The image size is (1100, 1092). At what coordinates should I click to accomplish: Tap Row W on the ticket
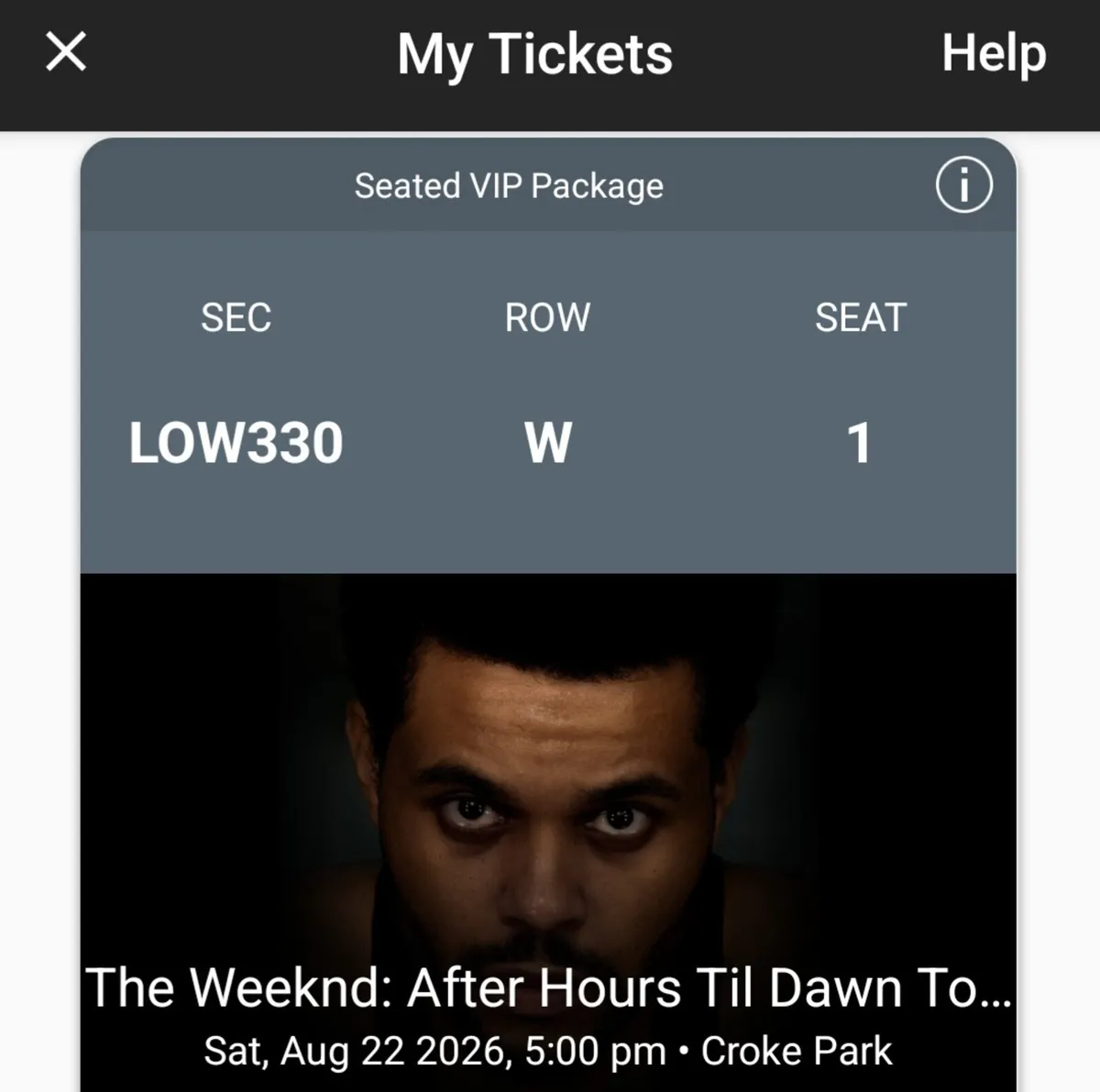(x=547, y=443)
